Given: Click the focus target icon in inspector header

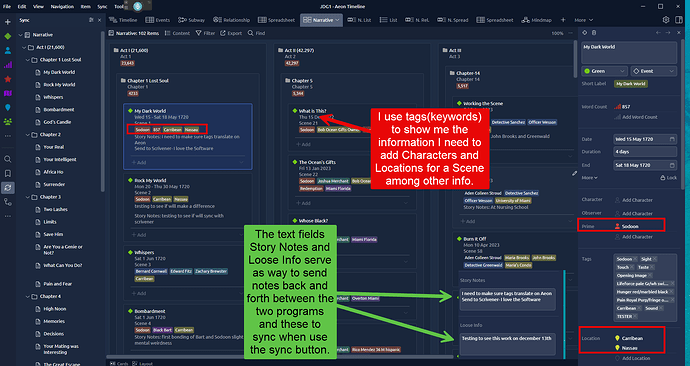Looking at the screenshot, I should tap(585, 33).
